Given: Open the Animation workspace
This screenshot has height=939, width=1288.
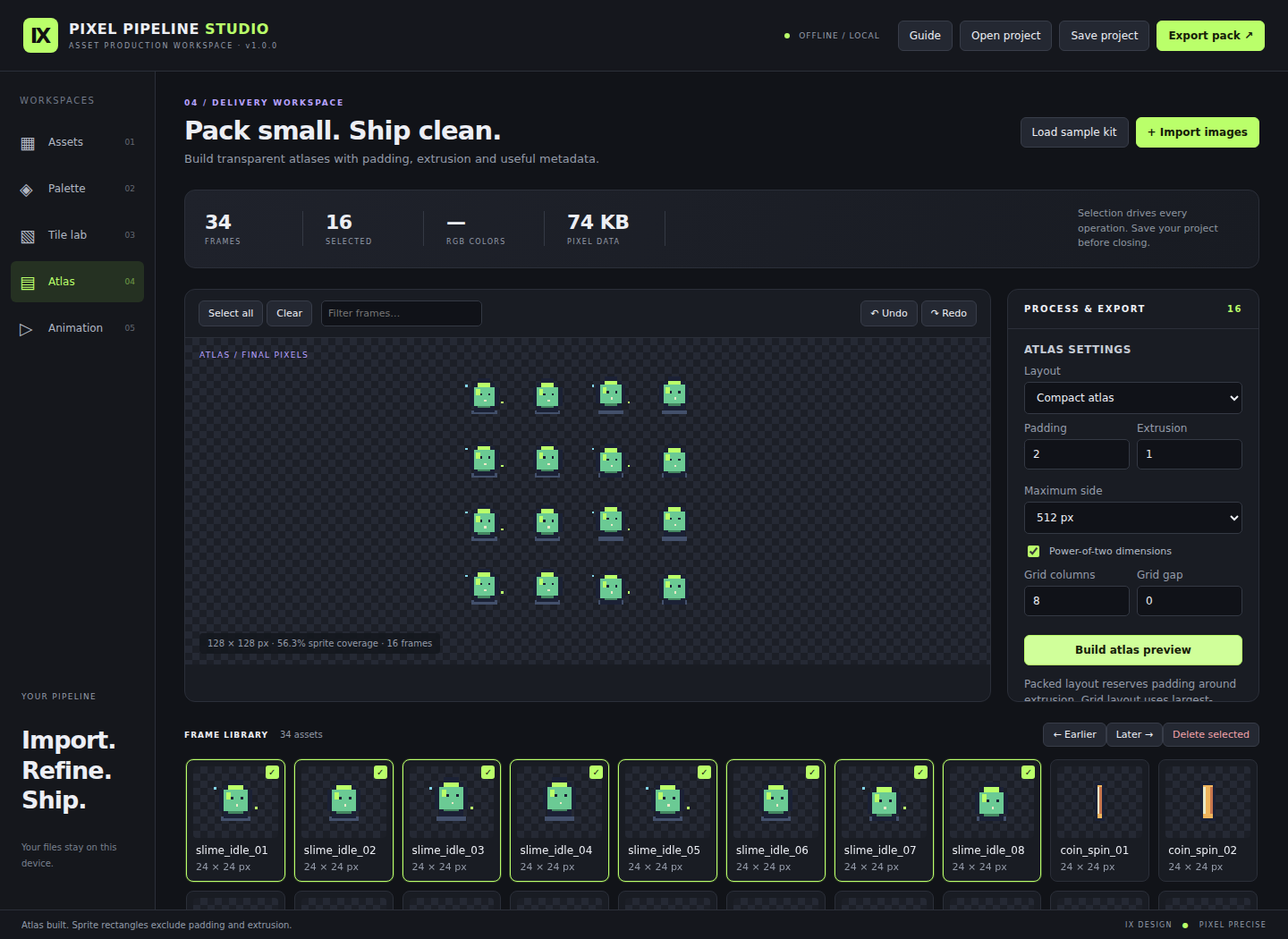Looking at the screenshot, I should (x=77, y=328).
